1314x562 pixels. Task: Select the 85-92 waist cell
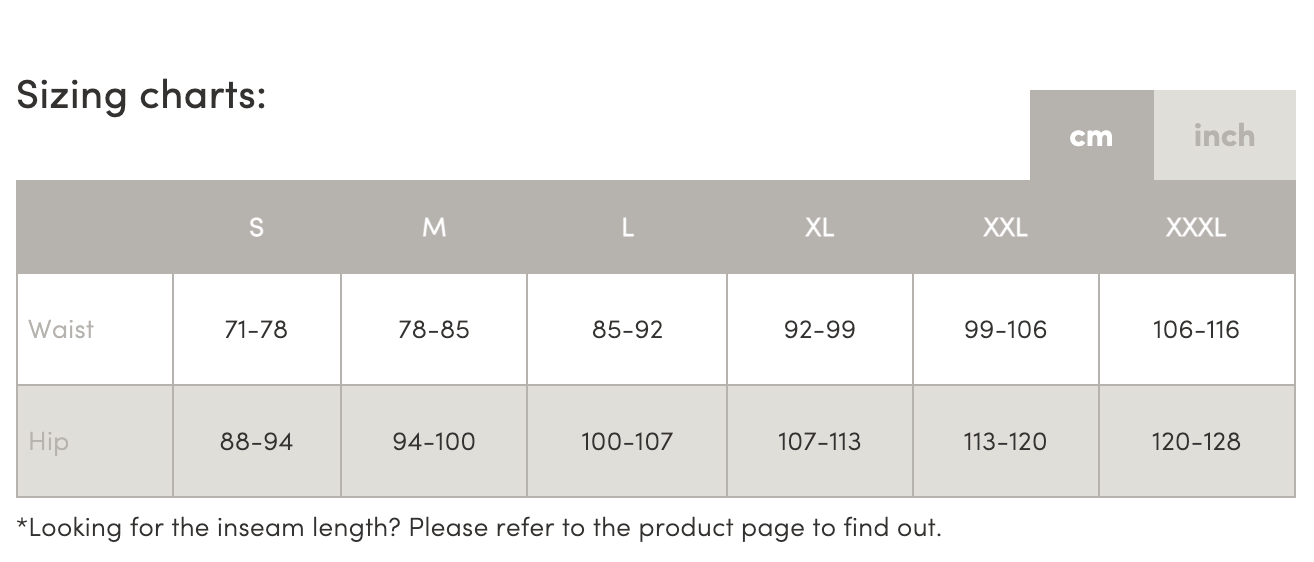click(x=627, y=330)
